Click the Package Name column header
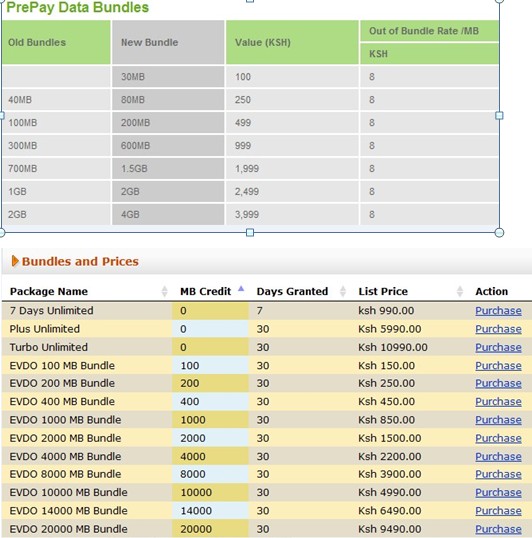Viewport: 532px width, 538px height. click(49, 291)
